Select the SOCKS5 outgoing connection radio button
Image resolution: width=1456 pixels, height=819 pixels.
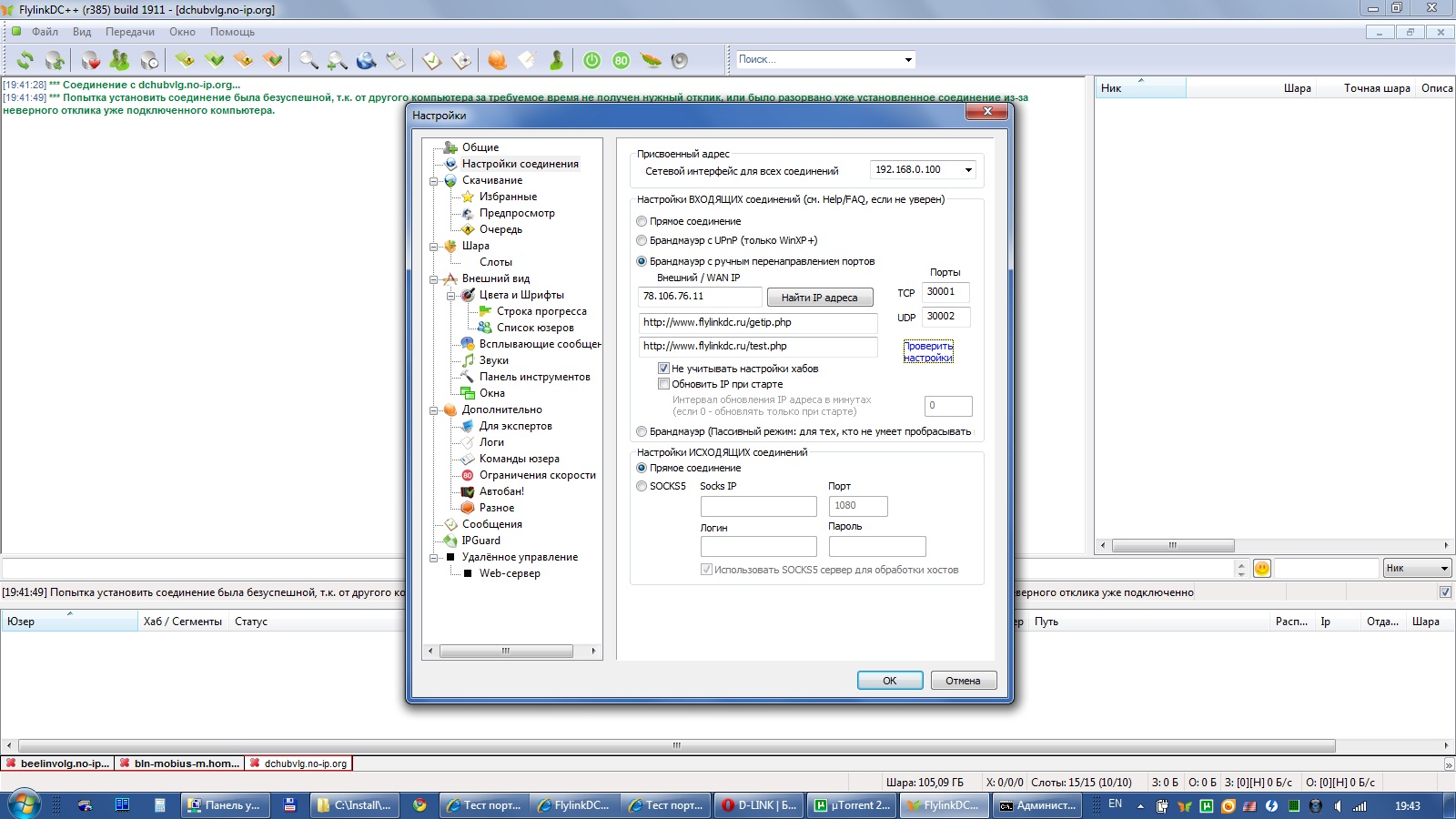click(x=642, y=486)
